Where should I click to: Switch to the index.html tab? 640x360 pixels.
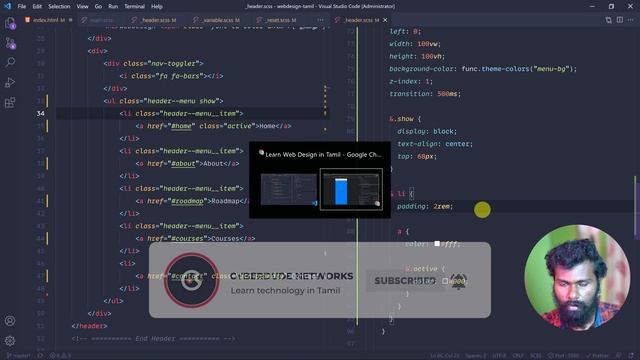pyautogui.click(x=48, y=20)
